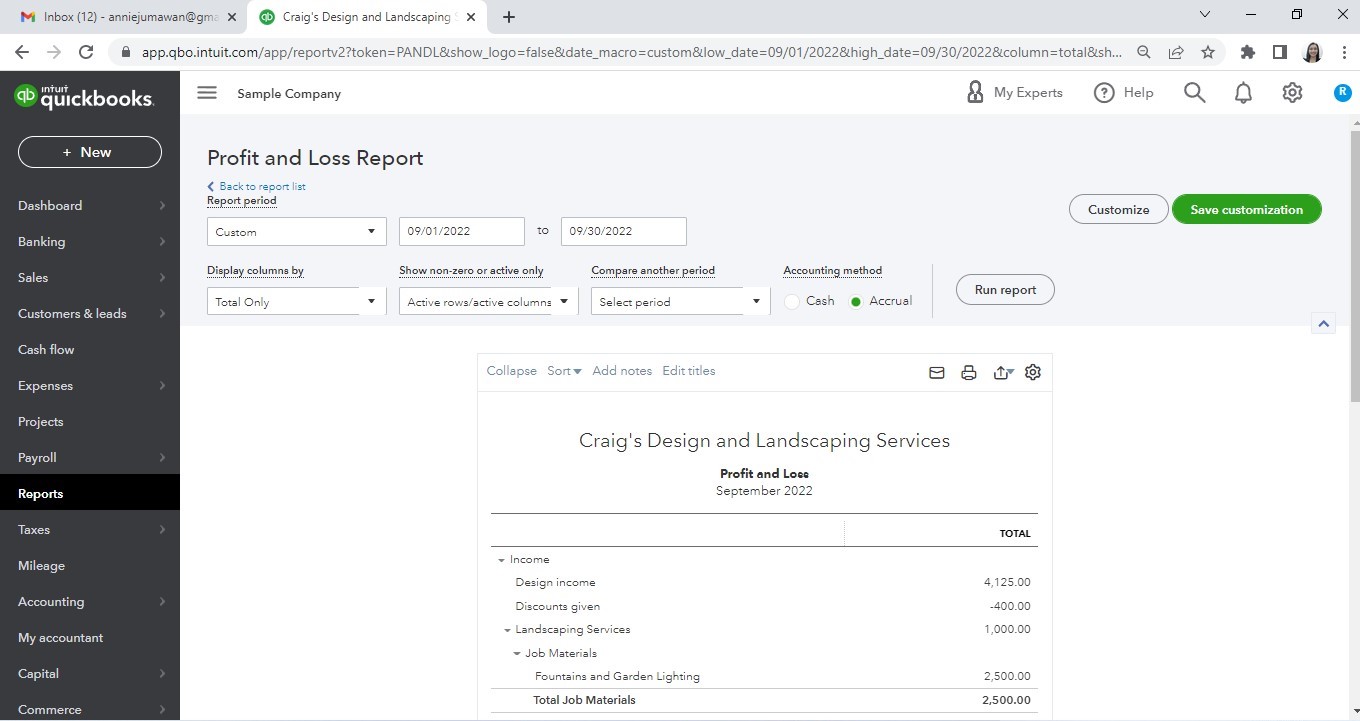Open Compare another period dropdown
The height and width of the screenshot is (721, 1360).
pos(681,301)
